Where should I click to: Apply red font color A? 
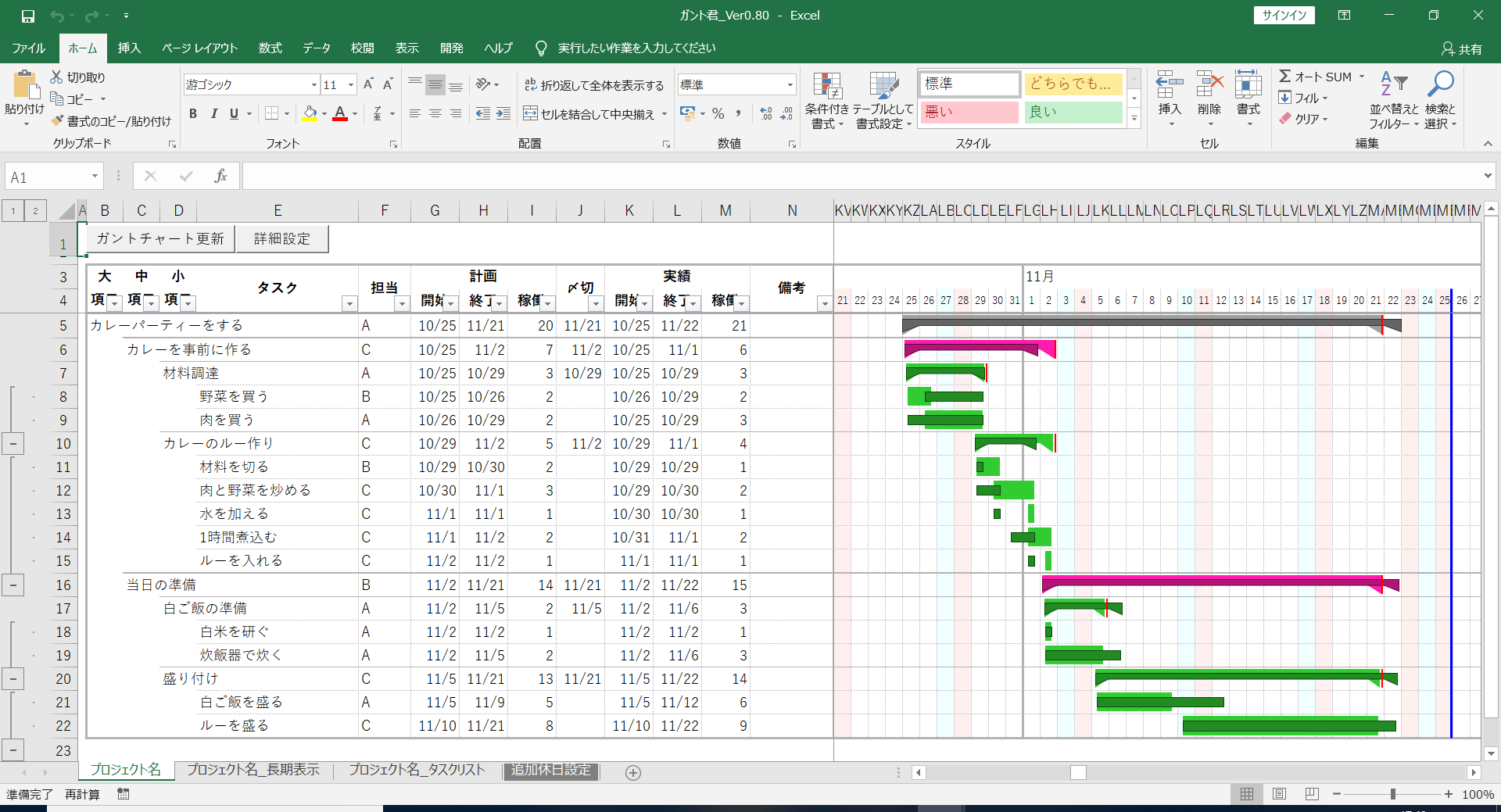click(340, 114)
